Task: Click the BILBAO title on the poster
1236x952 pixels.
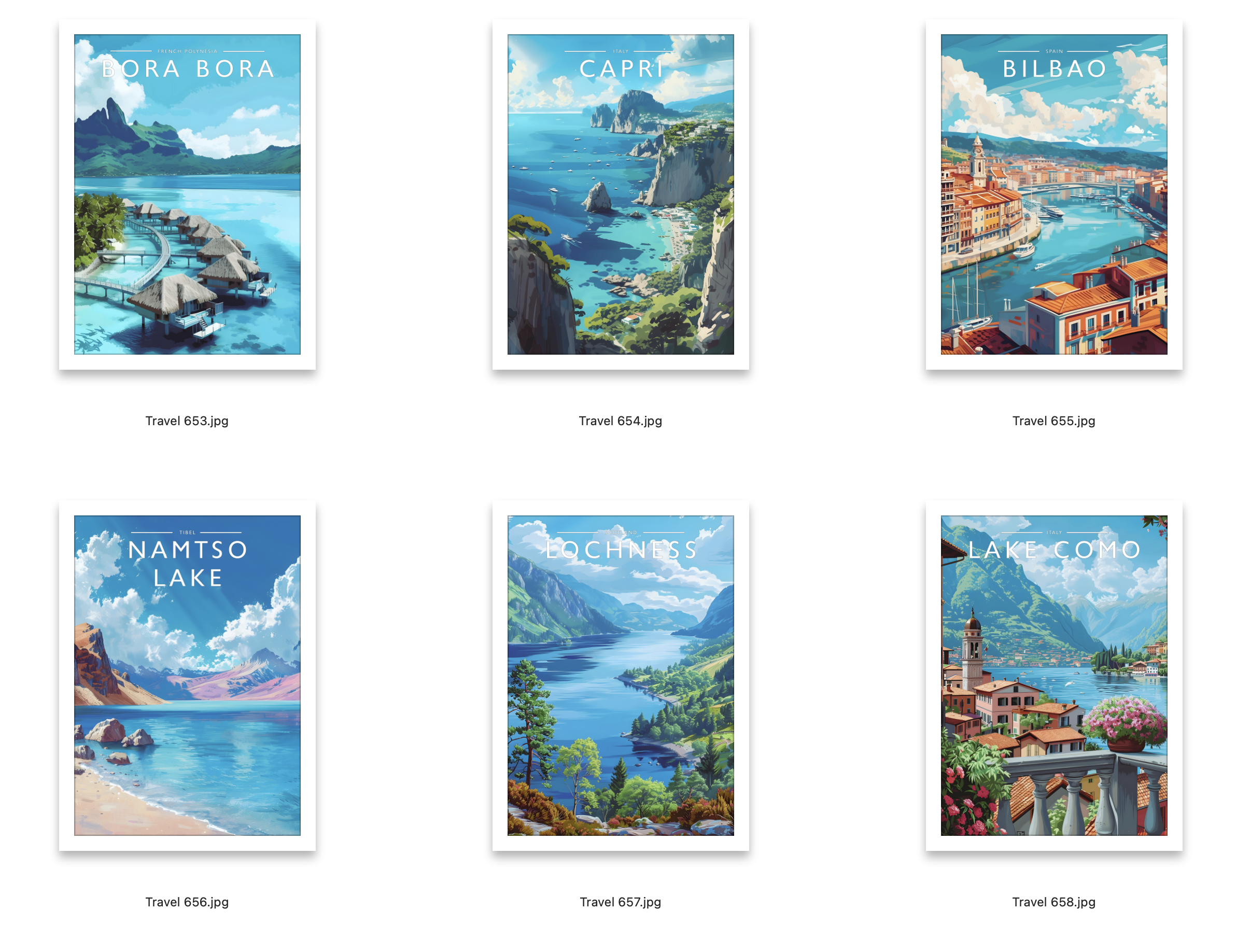Action: coord(1055,69)
